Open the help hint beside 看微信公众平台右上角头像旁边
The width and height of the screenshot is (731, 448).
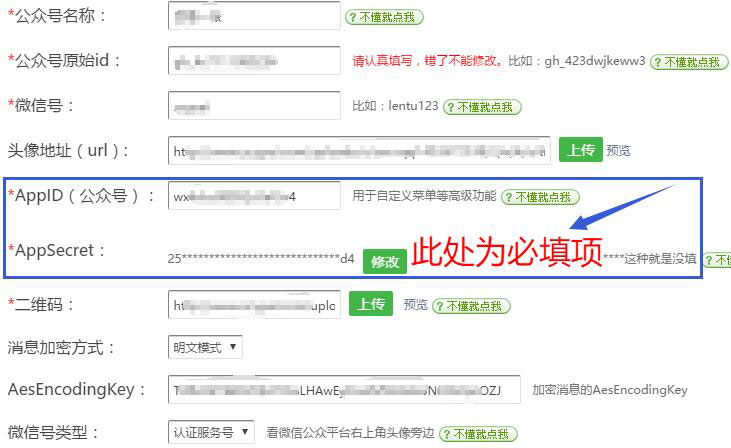(x=478, y=434)
